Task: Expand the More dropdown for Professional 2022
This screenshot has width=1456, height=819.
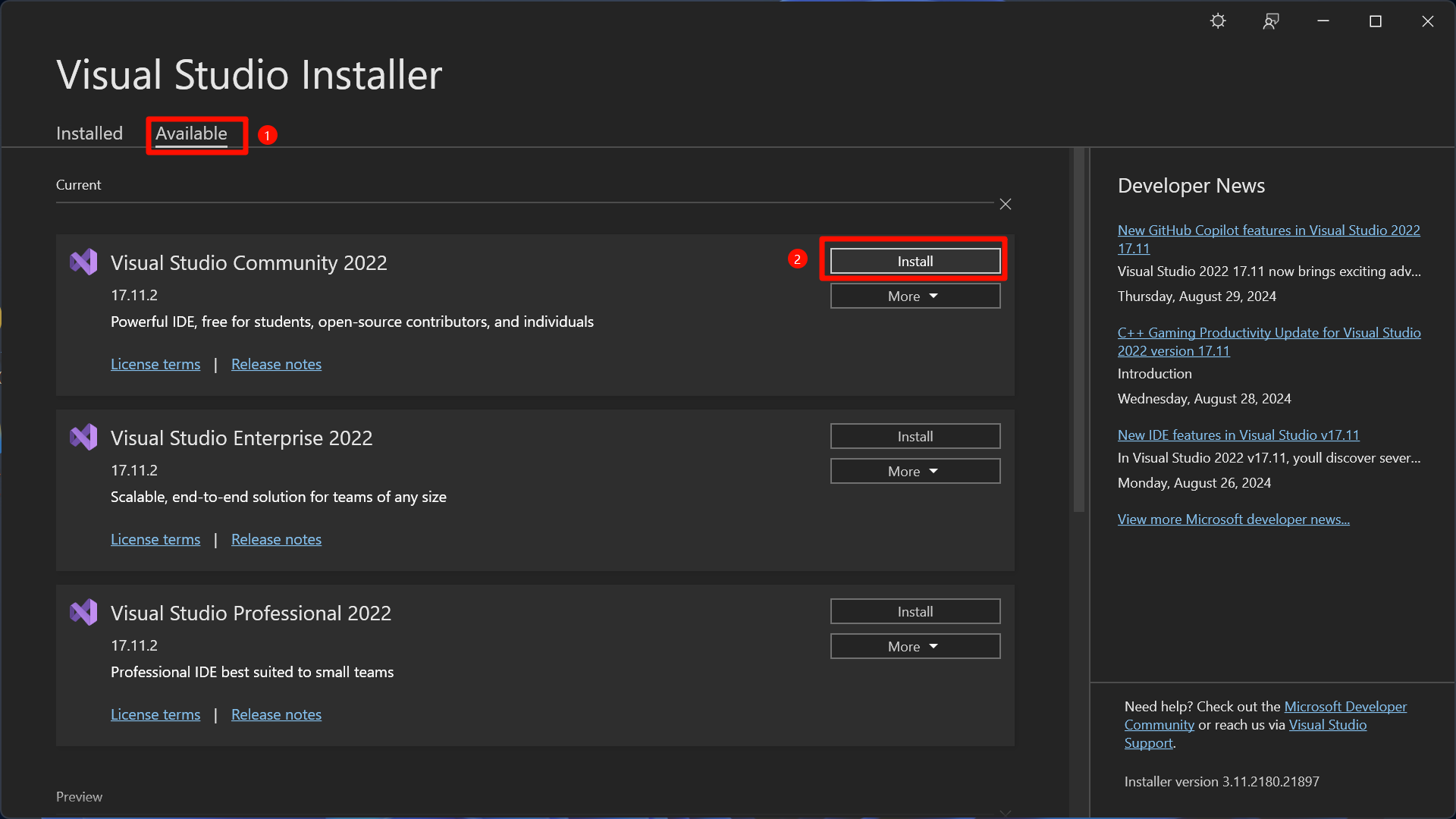Action: click(915, 646)
